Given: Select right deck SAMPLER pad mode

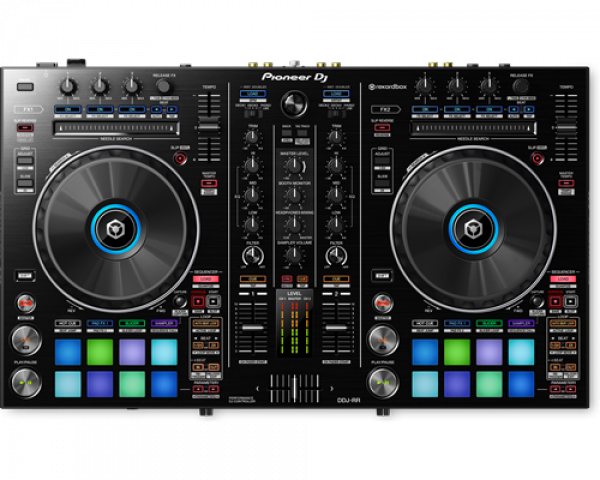Looking at the screenshot, I should 522,323.
